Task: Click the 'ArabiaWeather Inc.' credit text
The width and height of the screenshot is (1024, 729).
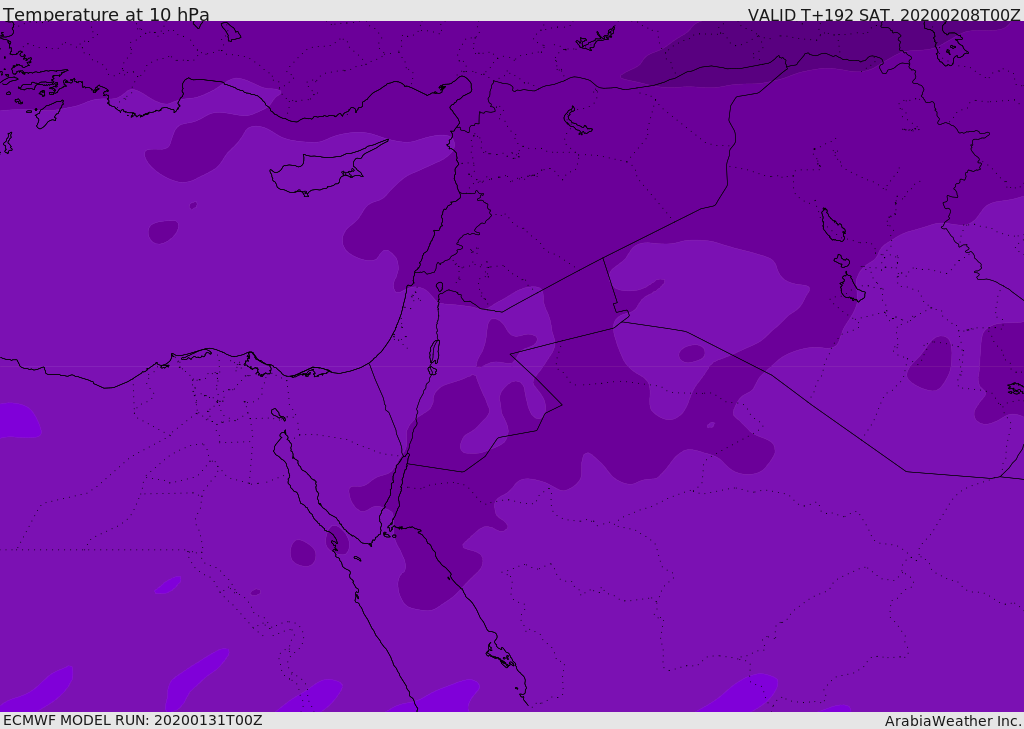Action: [953, 721]
